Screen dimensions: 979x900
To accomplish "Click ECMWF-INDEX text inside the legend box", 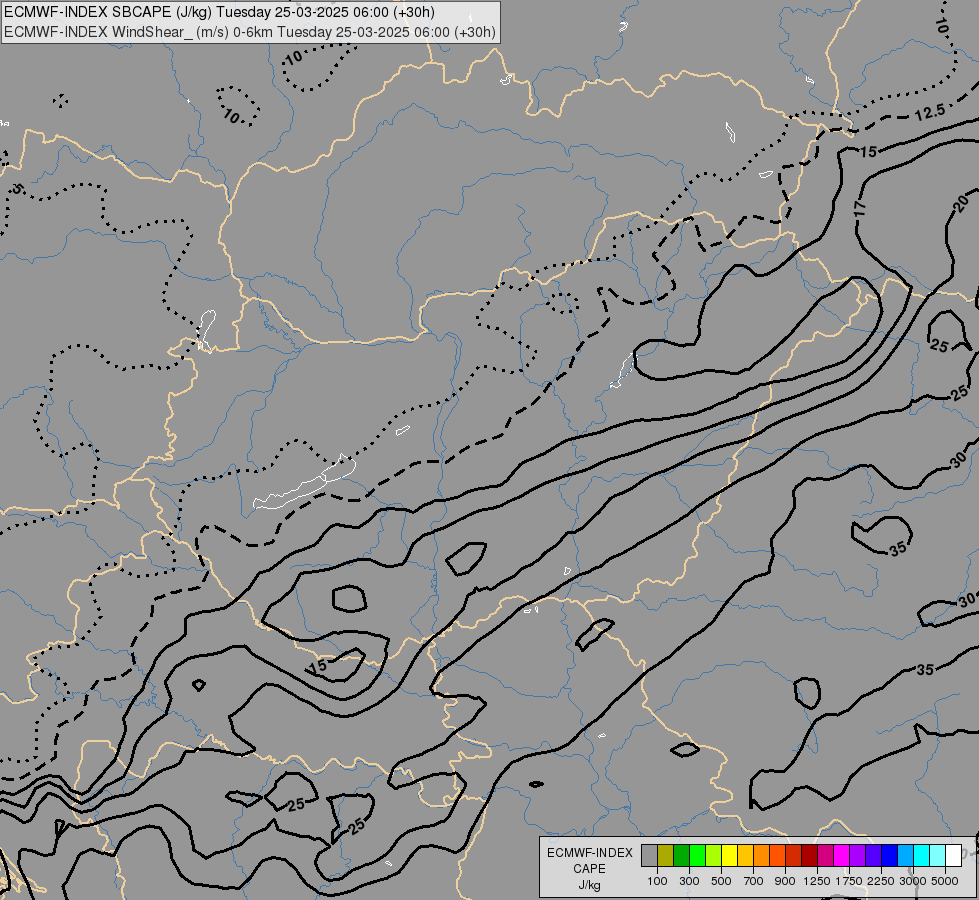I will click(x=590, y=853).
